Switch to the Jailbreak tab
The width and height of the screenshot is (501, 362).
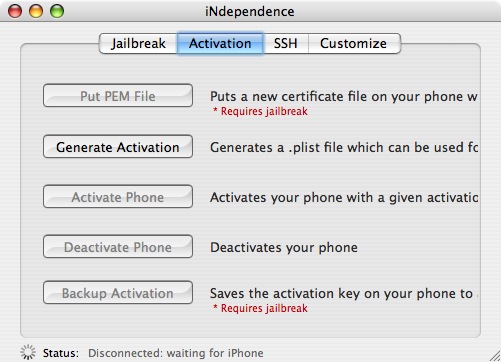(138, 43)
